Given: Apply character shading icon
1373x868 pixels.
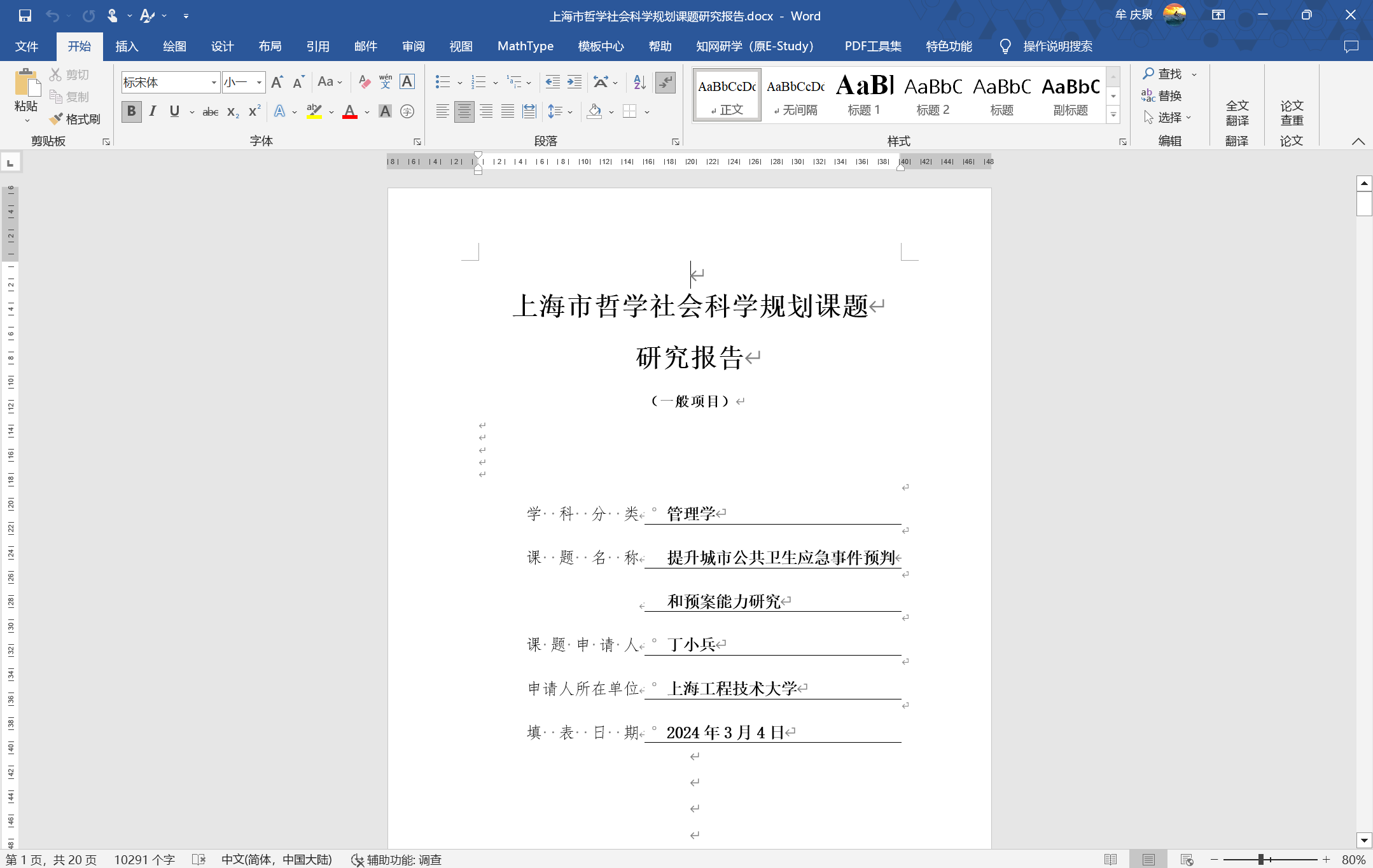Looking at the screenshot, I should (385, 112).
